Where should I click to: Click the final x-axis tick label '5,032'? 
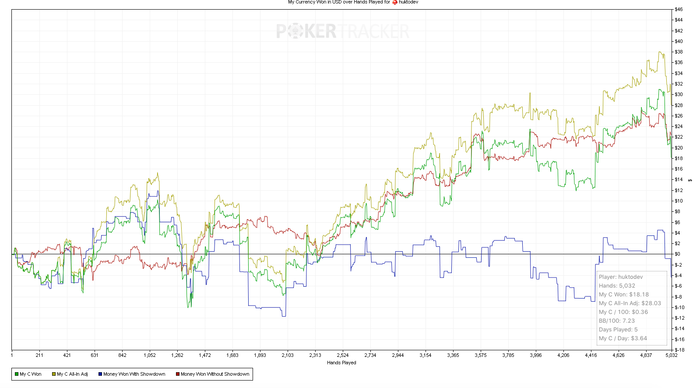tap(671, 355)
